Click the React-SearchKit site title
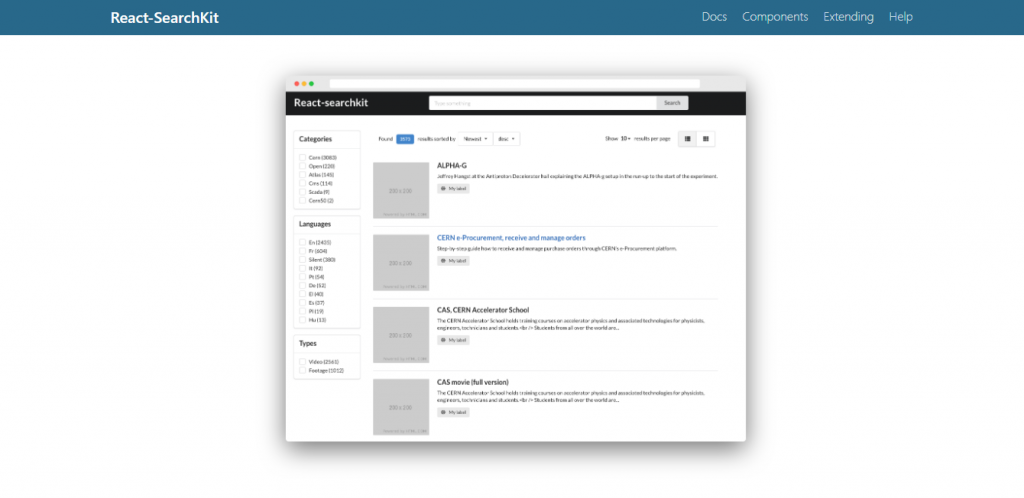The width and height of the screenshot is (1024, 498). coord(165,18)
